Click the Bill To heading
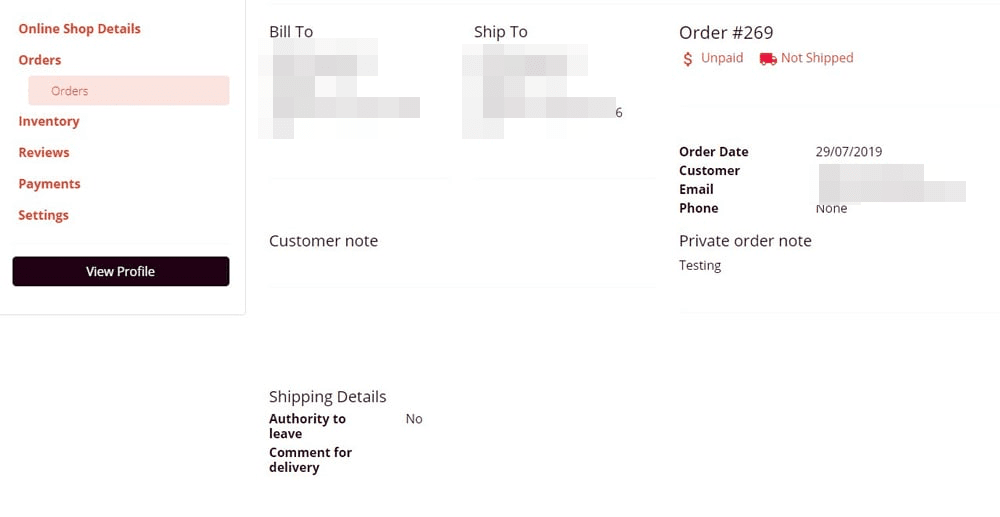 [291, 32]
